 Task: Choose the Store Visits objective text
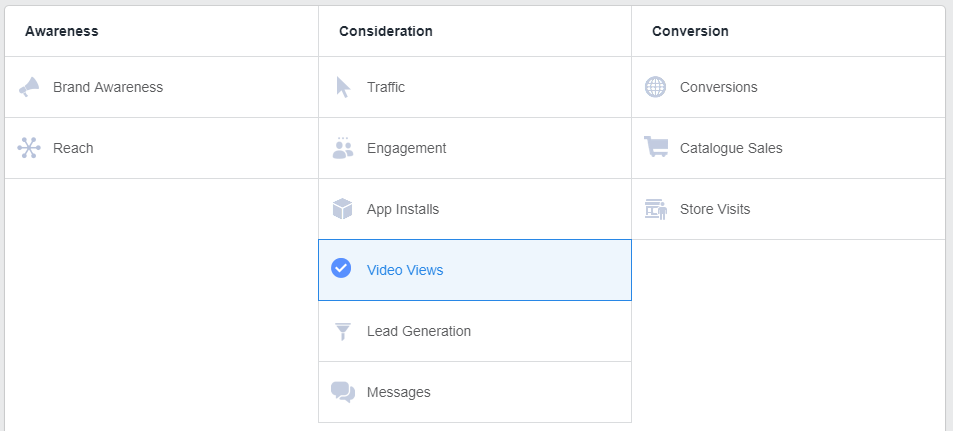coord(715,209)
